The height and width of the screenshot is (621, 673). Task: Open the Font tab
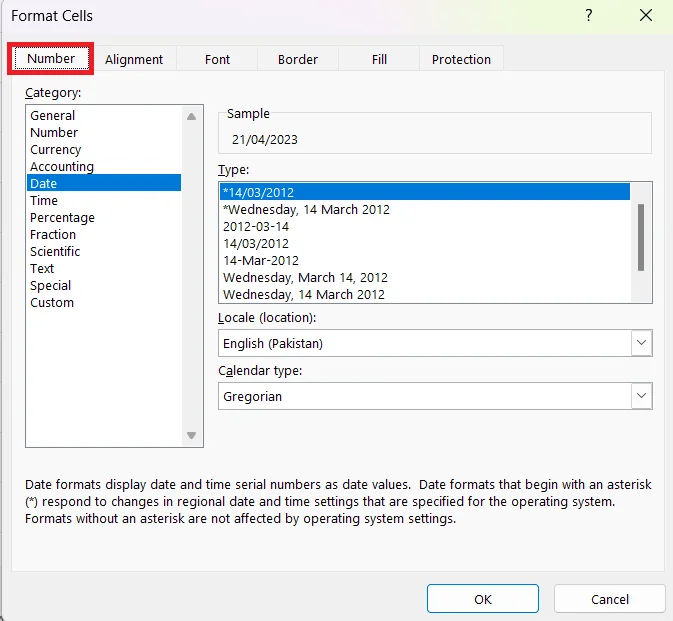click(x=217, y=59)
